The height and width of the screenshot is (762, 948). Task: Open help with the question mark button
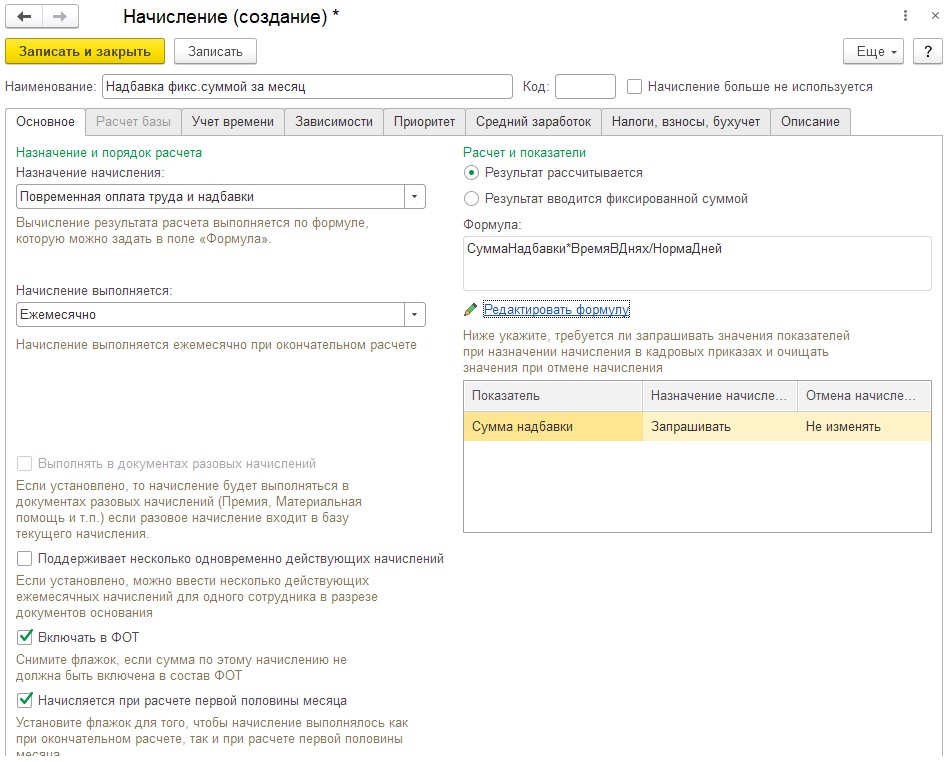coord(928,51)
